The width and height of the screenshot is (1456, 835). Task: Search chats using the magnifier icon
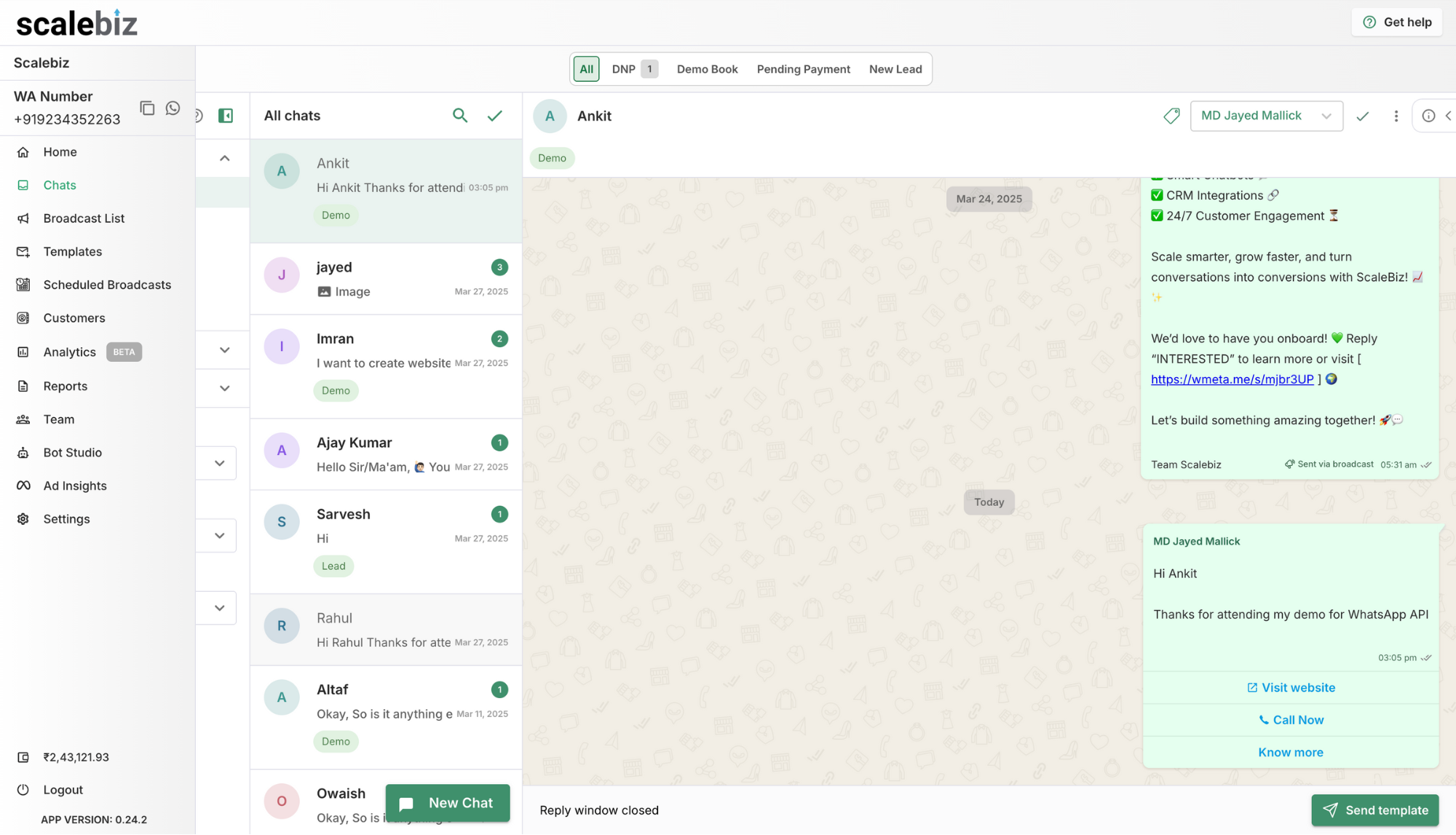pyautogui.click(x=460, y=115)
